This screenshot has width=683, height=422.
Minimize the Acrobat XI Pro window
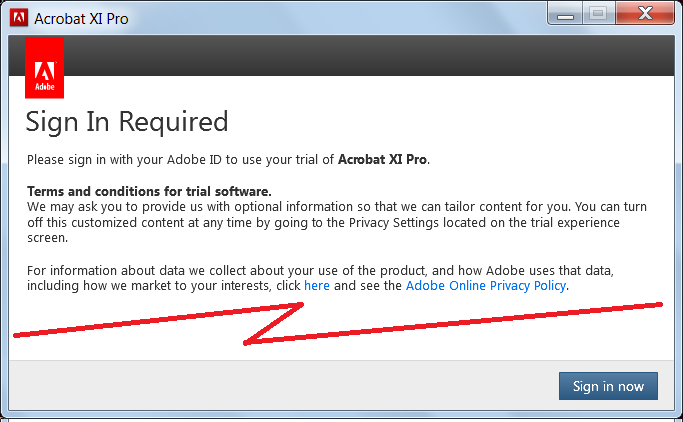(x=565, y=14)
